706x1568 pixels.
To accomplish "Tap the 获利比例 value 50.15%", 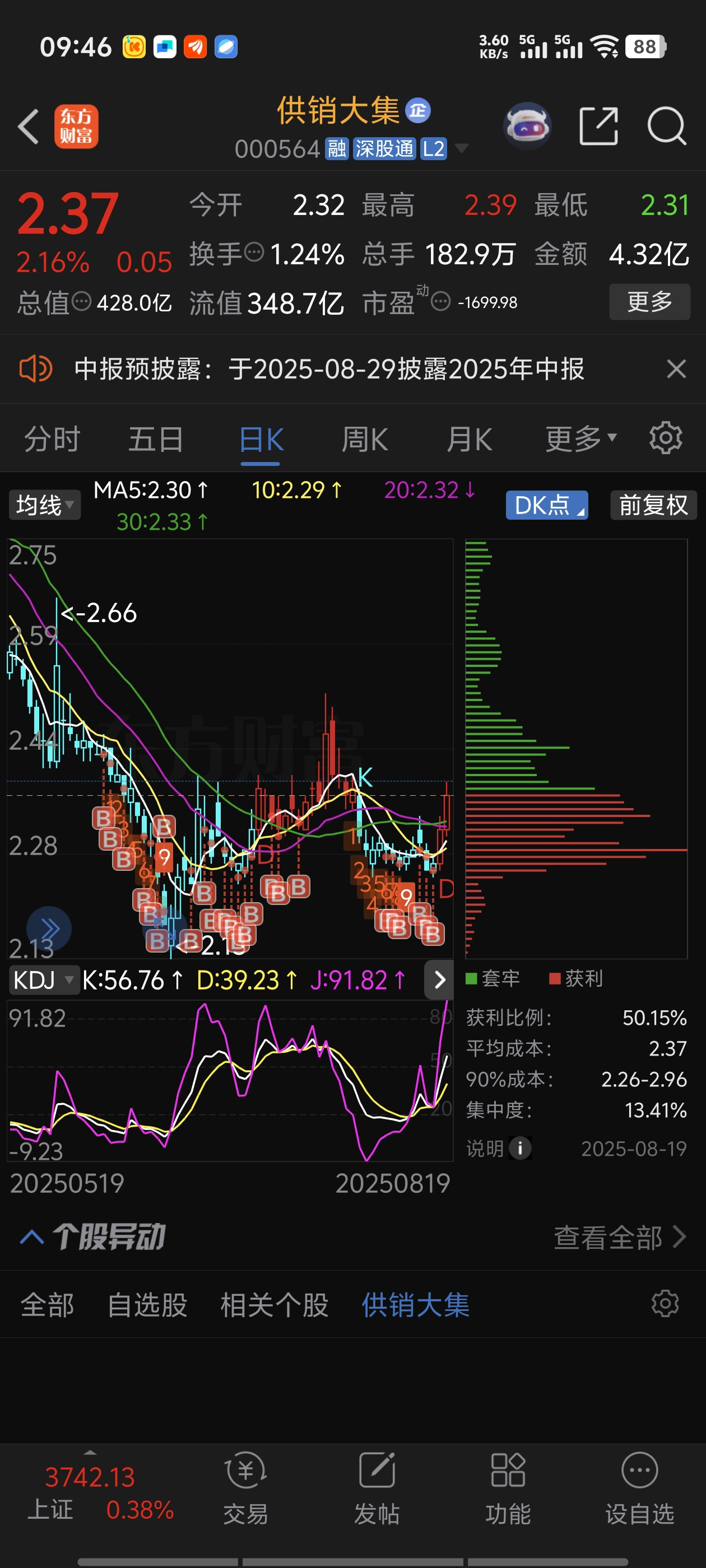I will click(x=654, y=1018).
